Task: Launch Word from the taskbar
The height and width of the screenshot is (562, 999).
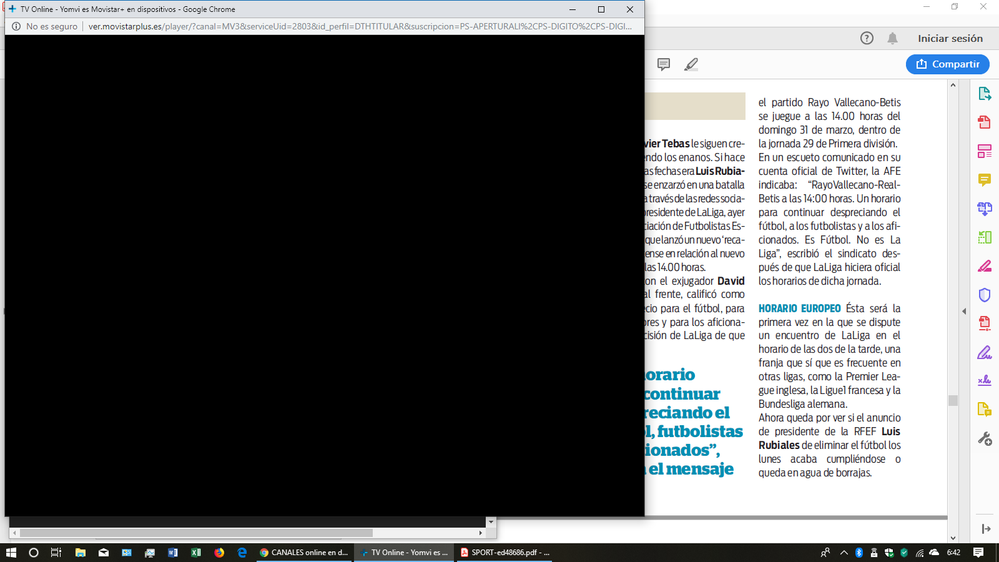Action: 173,552
